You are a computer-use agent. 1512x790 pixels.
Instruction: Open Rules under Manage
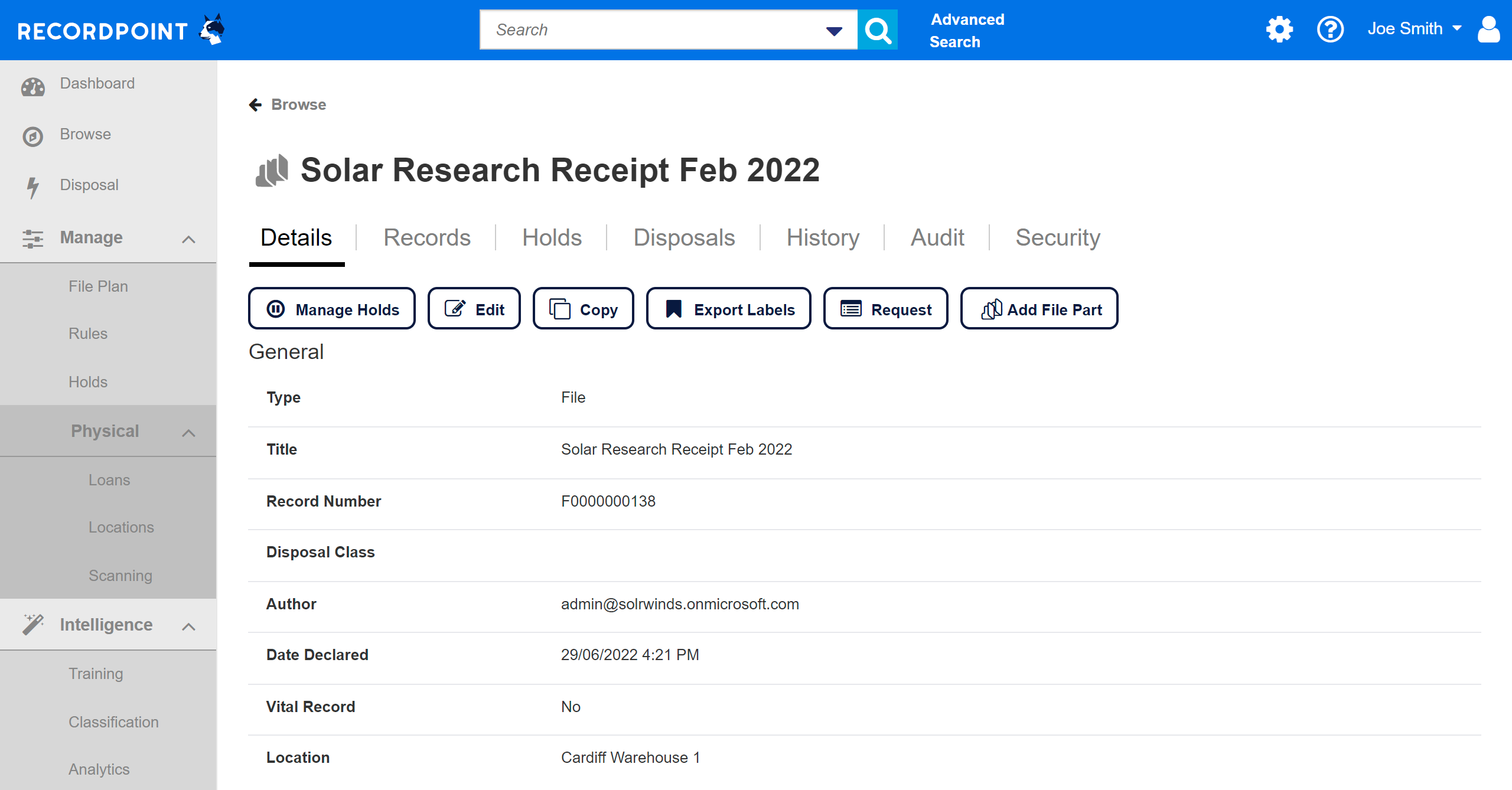pos(88,334)
